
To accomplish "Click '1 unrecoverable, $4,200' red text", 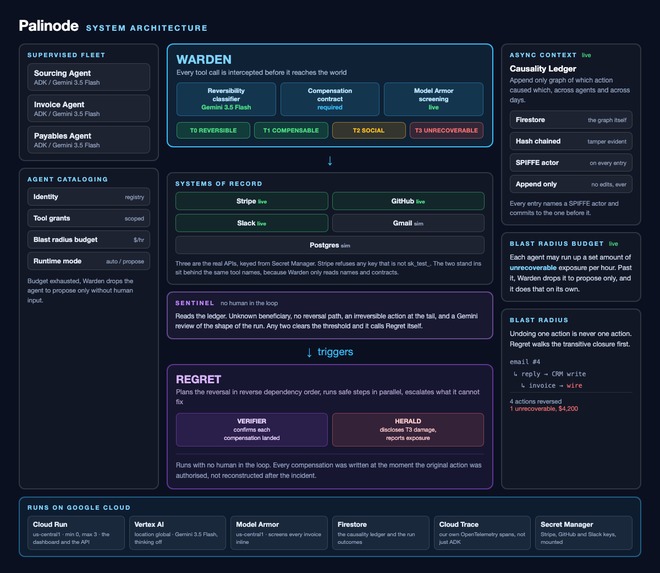I will [544, 408].
